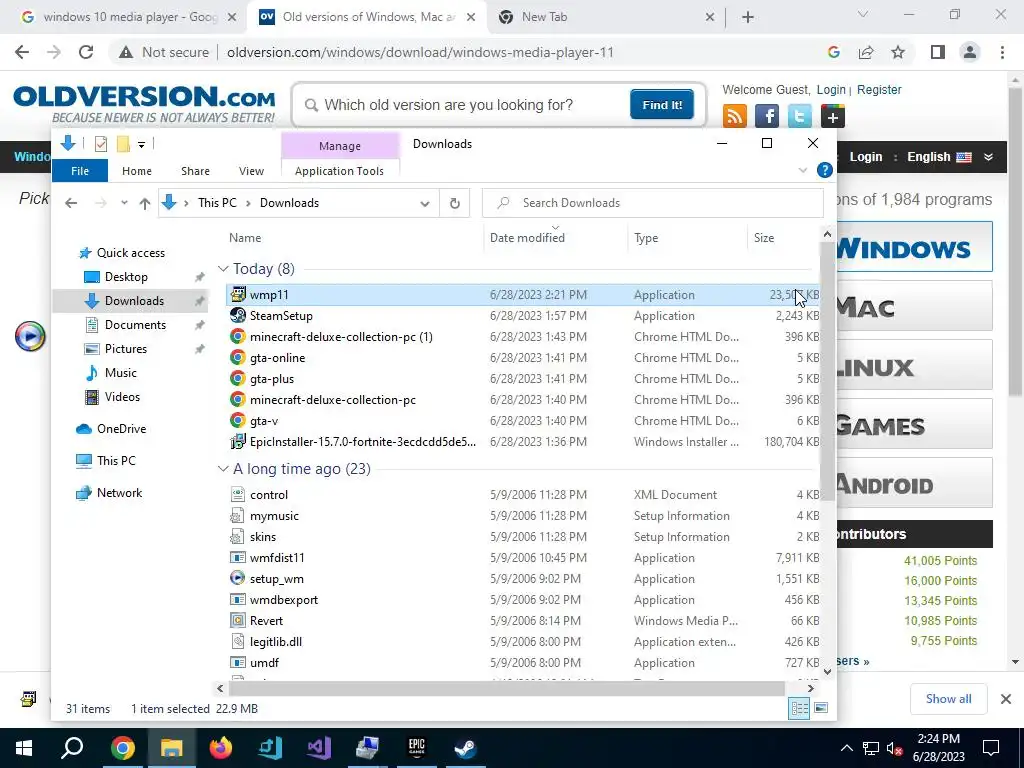
Task: Open Chrome tab search chevron
Action: coord(863,14)
